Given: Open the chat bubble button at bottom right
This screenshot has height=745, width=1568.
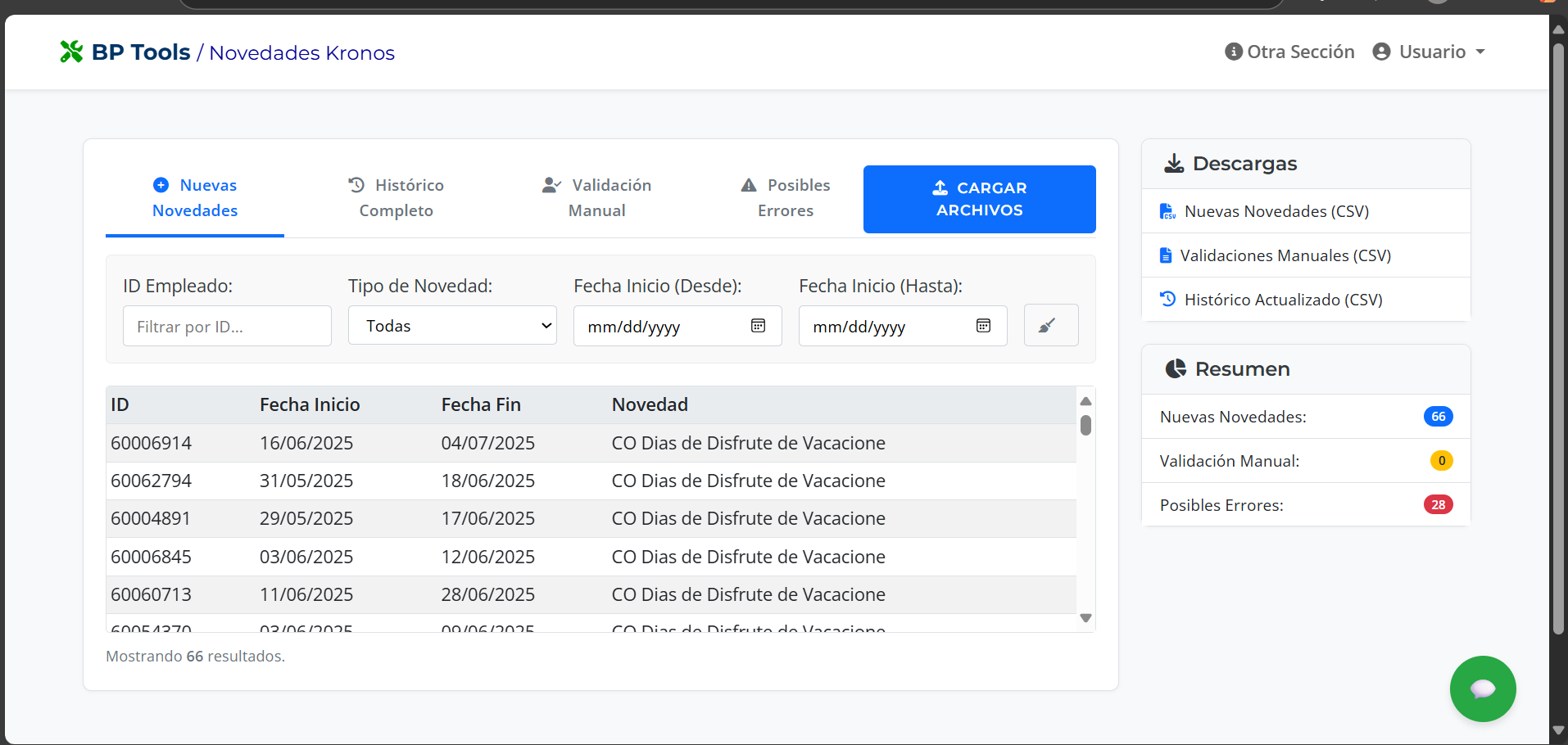Looking at the screenshot, I should click(1483, 689).
